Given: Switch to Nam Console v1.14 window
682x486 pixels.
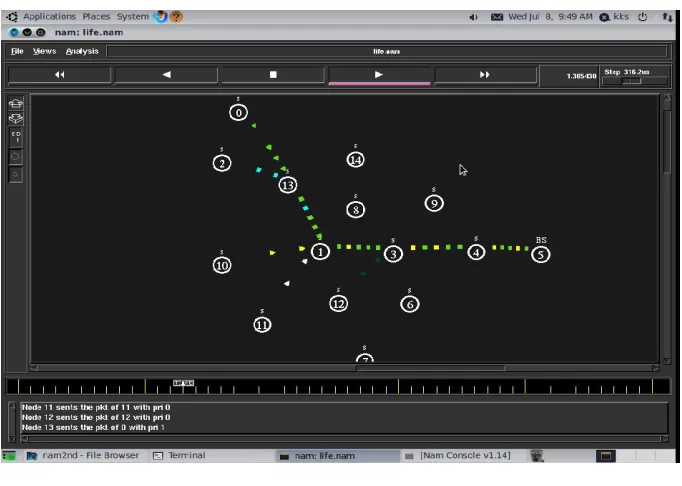Looking at the screenshot, I should 458,456.
